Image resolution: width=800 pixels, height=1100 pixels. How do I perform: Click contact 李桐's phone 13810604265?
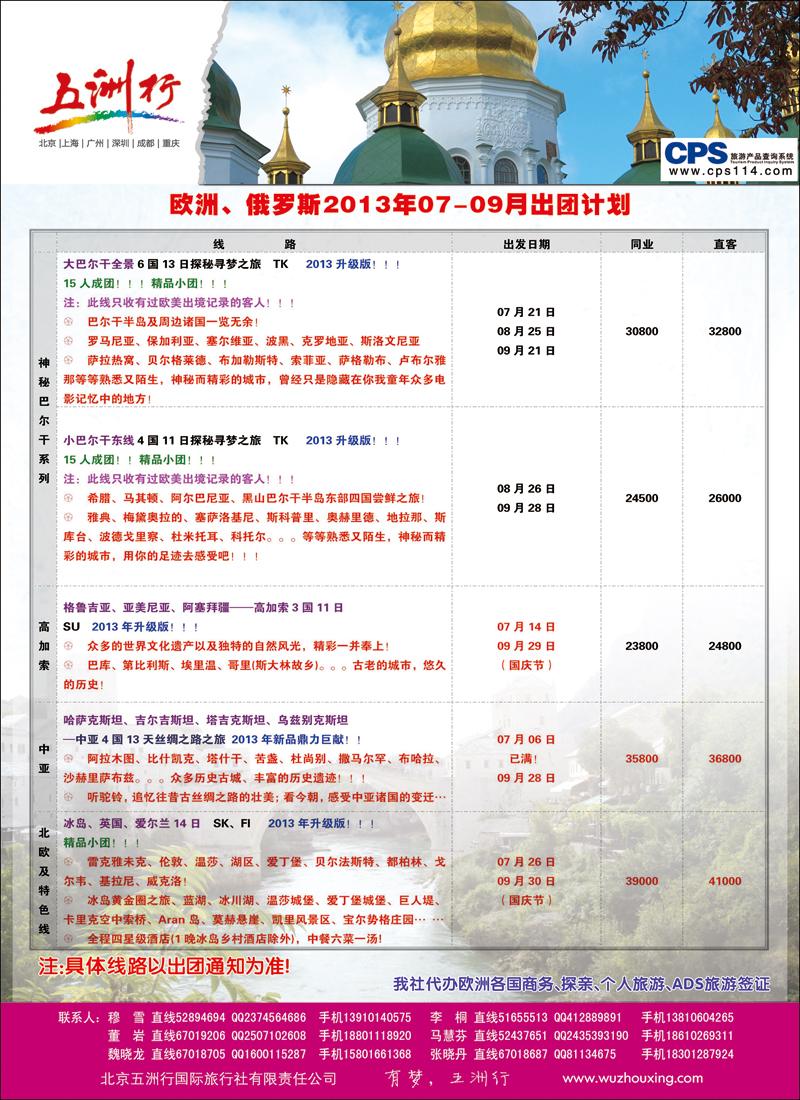point(687,1017)
